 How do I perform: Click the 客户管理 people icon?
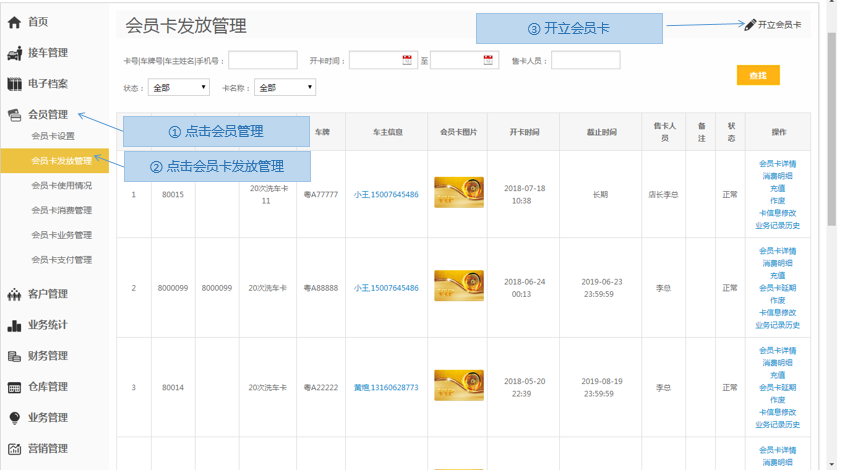pyautogui.click(x=15, y=294)
